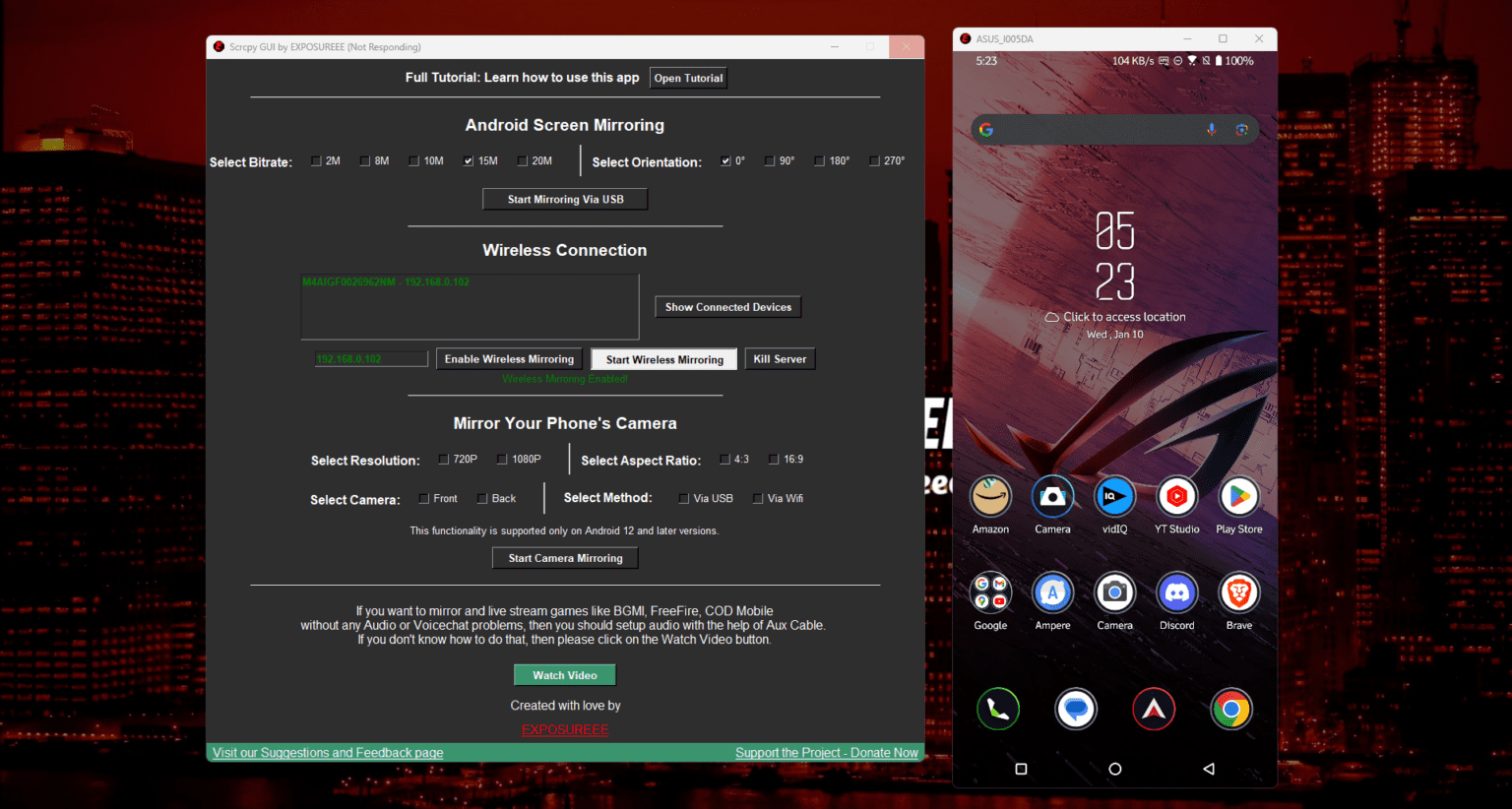Enable 1080P camera resolution checkbox

point(502,460)
